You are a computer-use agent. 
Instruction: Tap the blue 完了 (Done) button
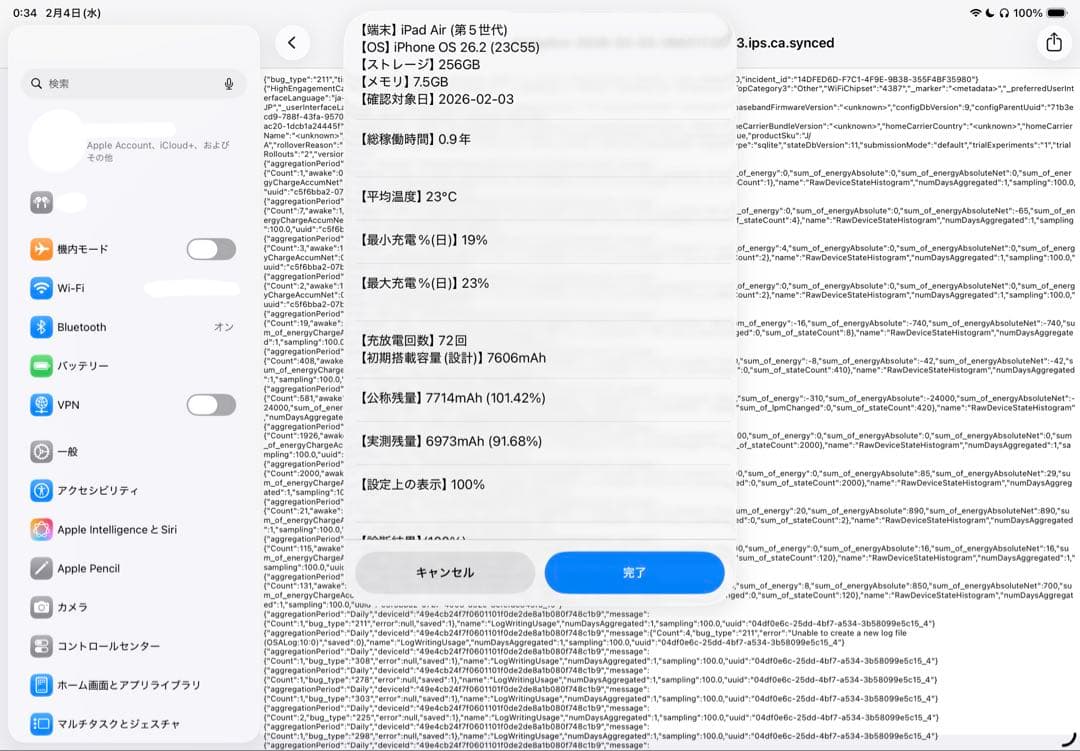coord(635,572)
